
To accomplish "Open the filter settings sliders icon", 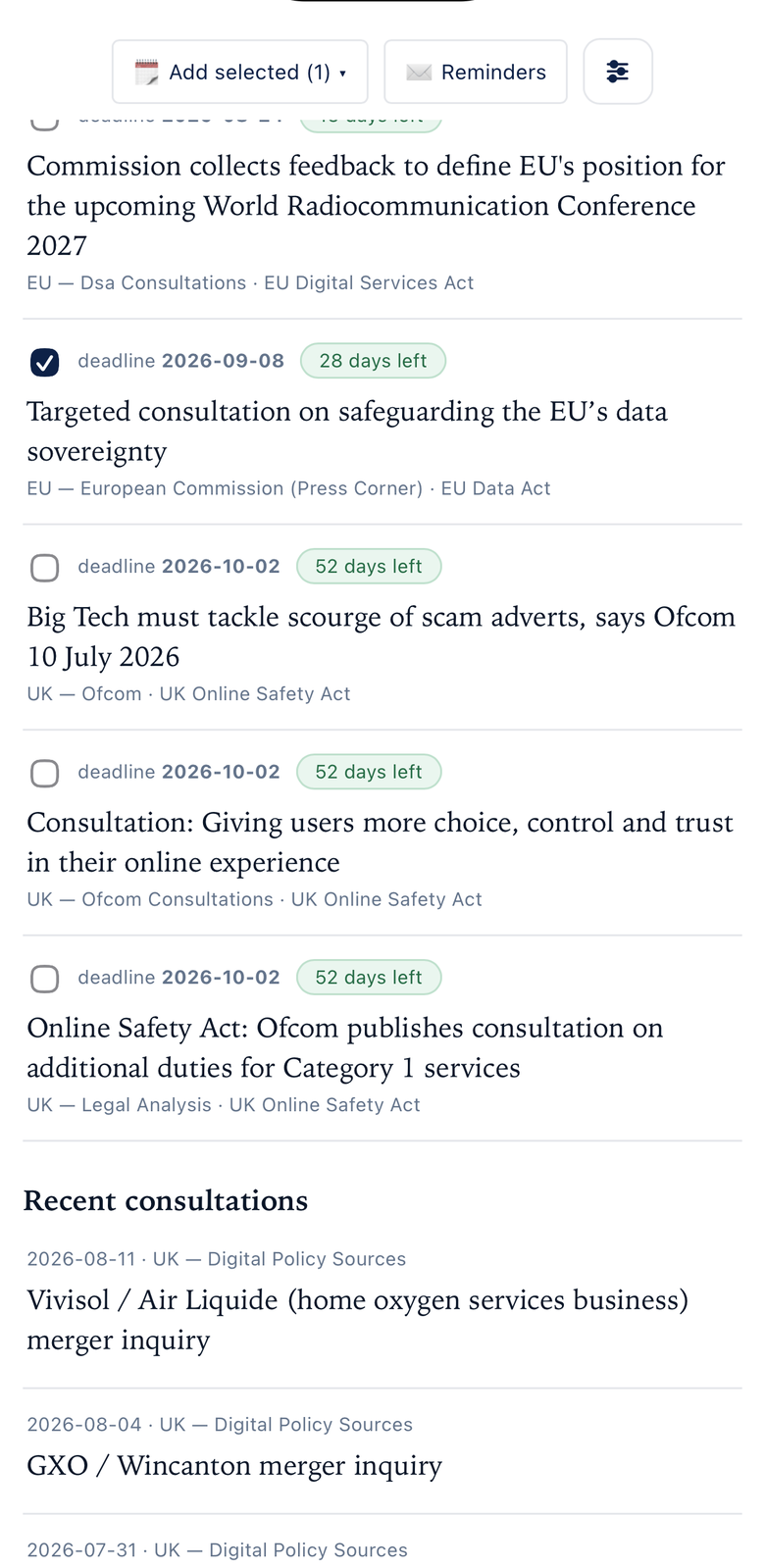I will [618, 72].
